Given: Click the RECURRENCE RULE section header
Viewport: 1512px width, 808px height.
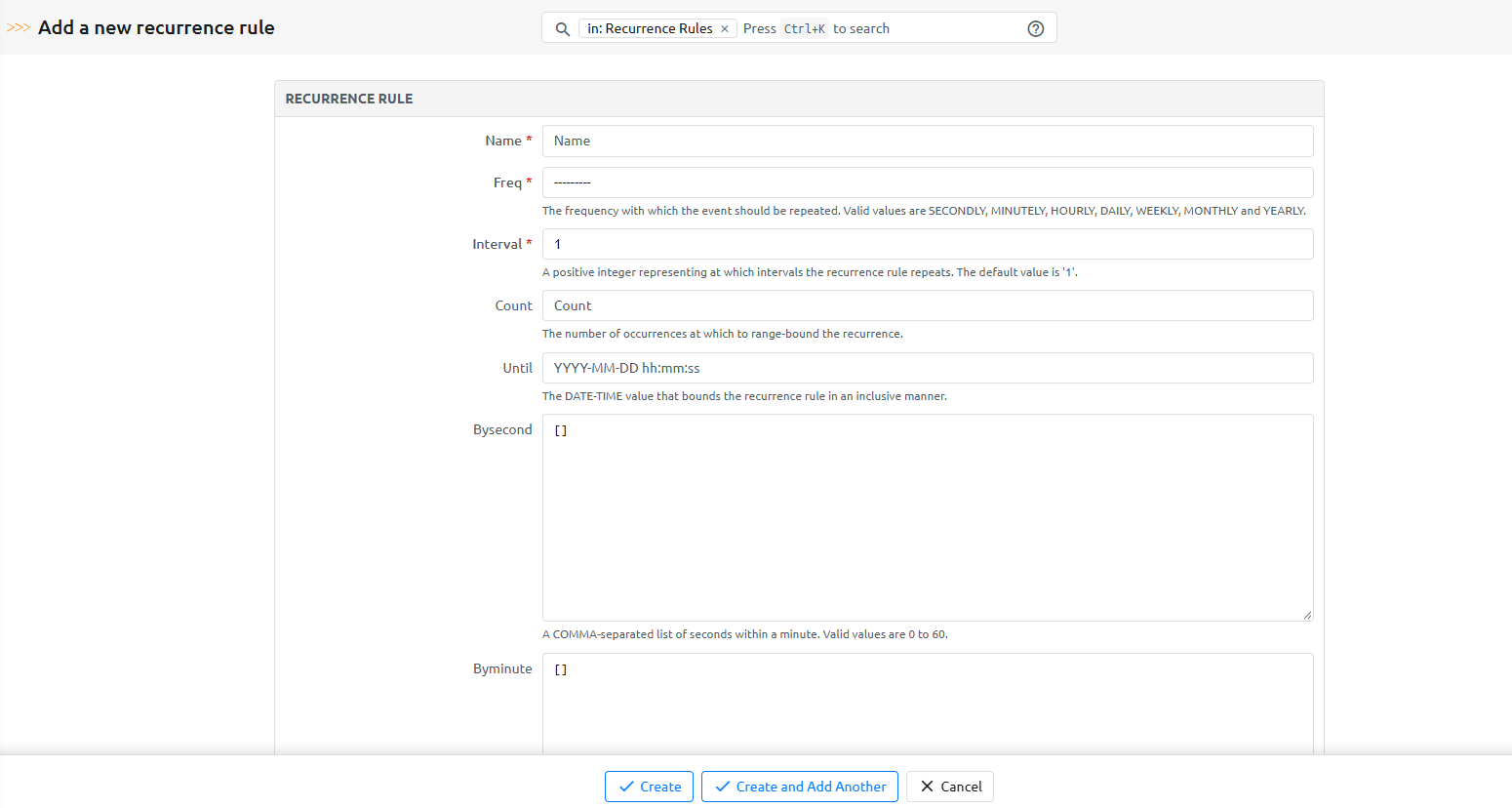Looking at the screenshot, I should click(799, 99).
